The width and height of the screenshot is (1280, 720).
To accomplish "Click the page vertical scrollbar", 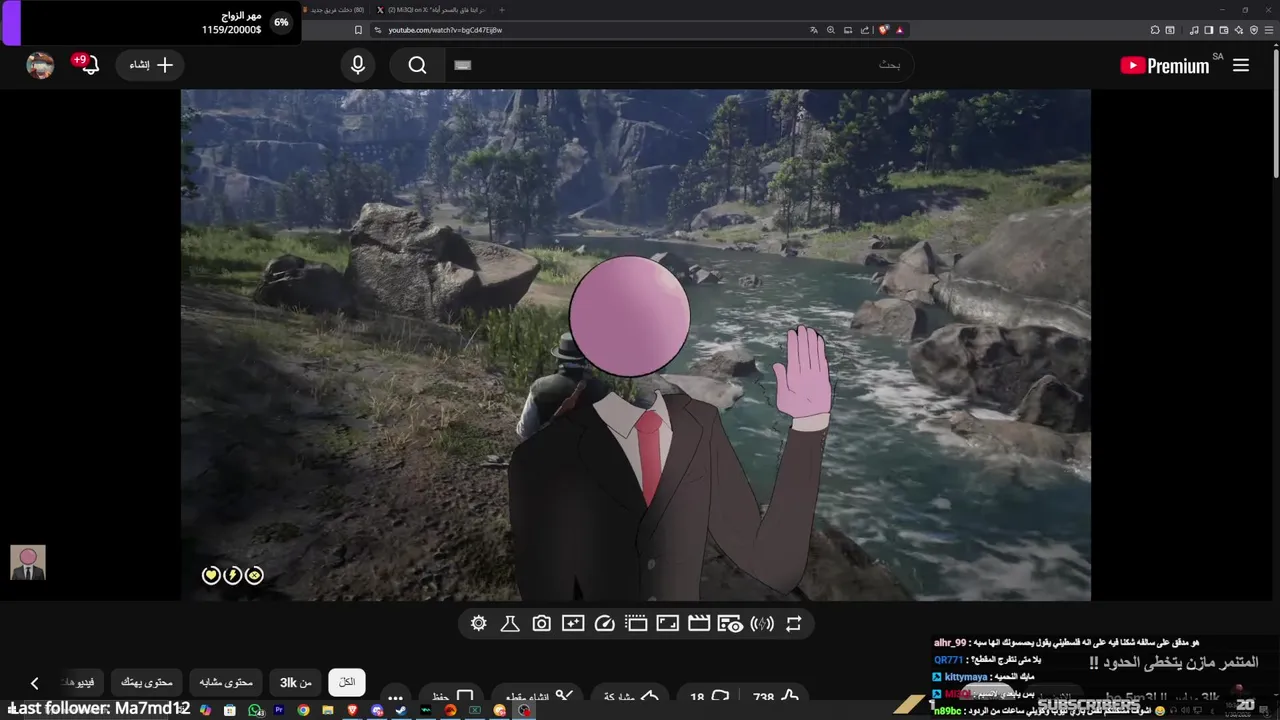I will (1275, 115).
